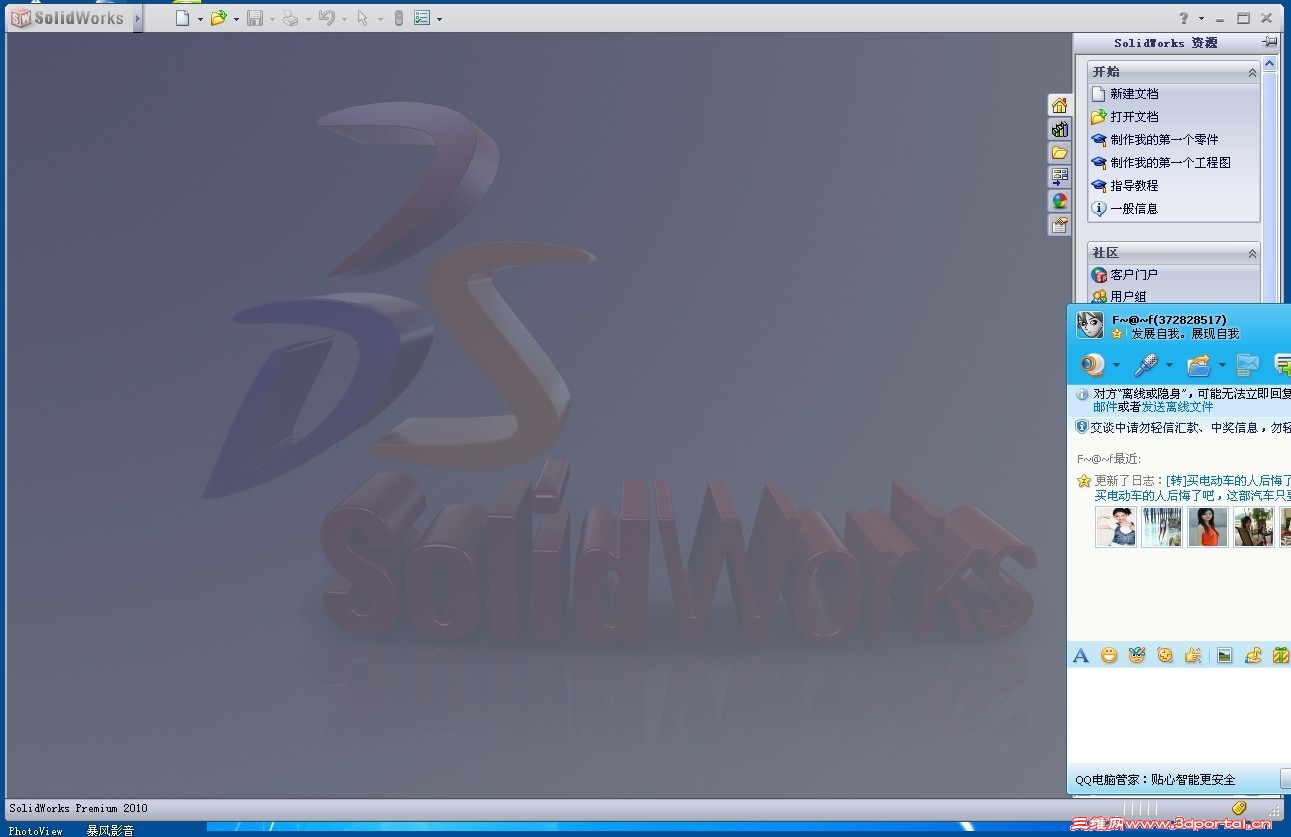This screenshot has width=1291, height=837.
Task: Click the SolidWorks logo in the title bar
Action: coord(68,18)
